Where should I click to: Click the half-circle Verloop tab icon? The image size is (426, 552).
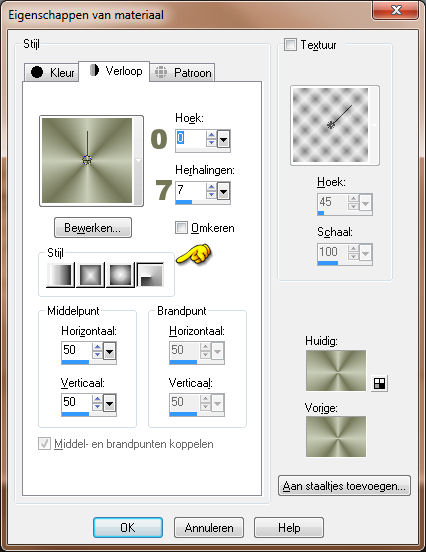tap(94, 70)
